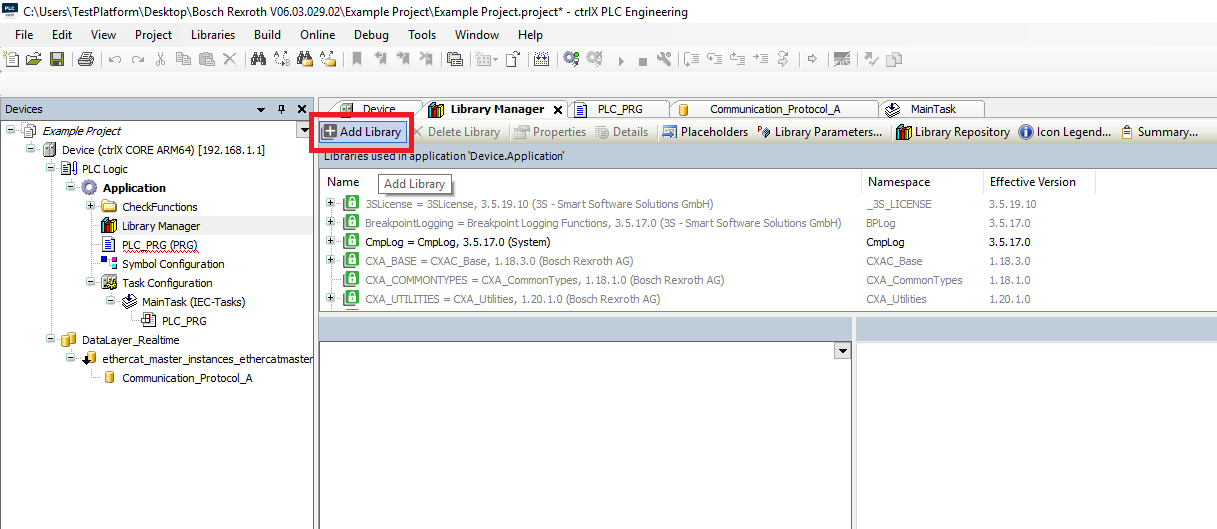The image size is (1217, 529).
Task: Pin the Devices panel with auto-hide icon
Action: pyautogui.click(x=281, y=109)
